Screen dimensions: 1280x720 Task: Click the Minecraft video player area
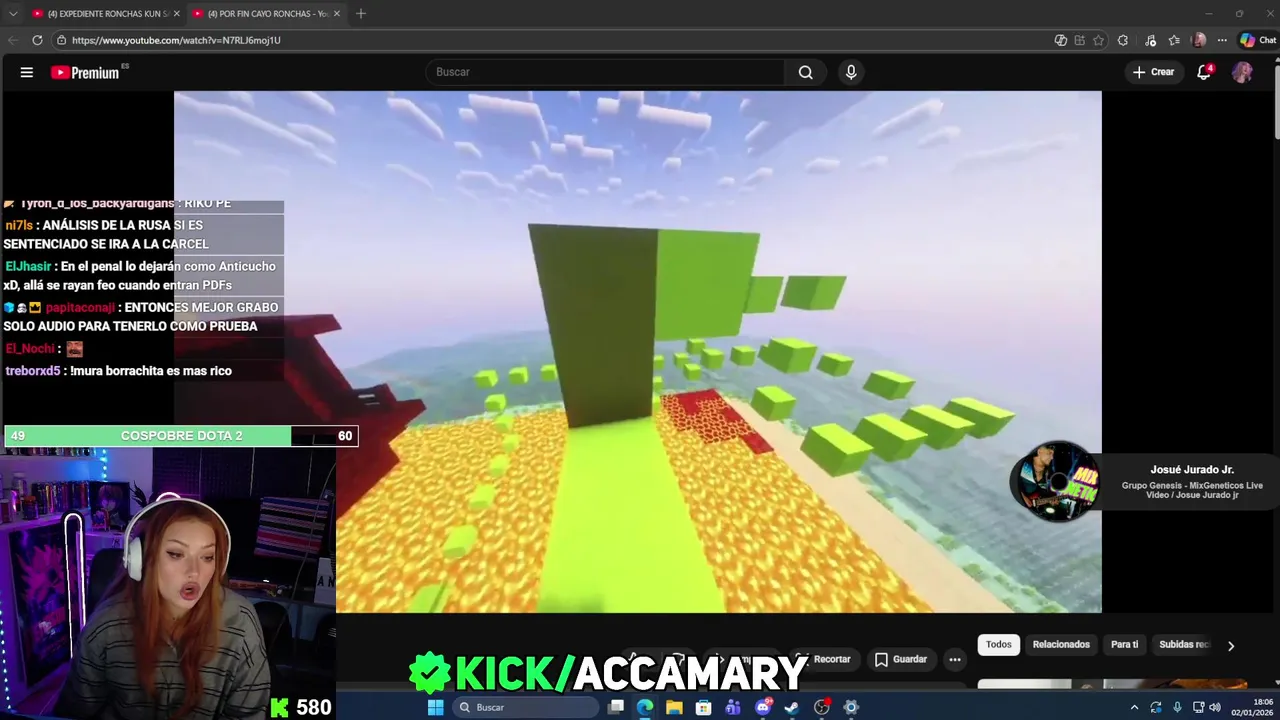pyautogui.click(x=638, y=351)
